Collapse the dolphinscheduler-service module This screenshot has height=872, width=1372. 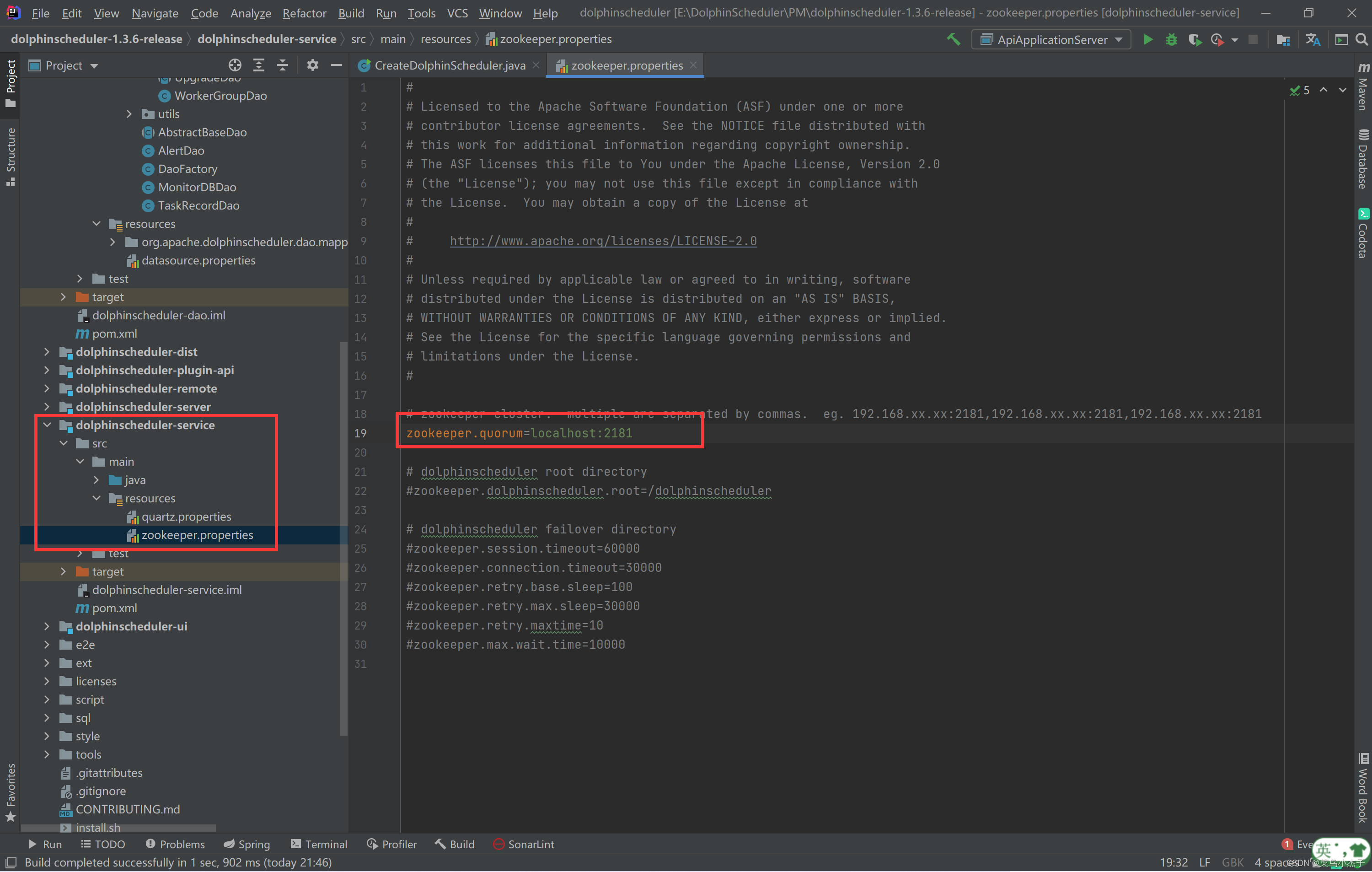pos(47,425)
